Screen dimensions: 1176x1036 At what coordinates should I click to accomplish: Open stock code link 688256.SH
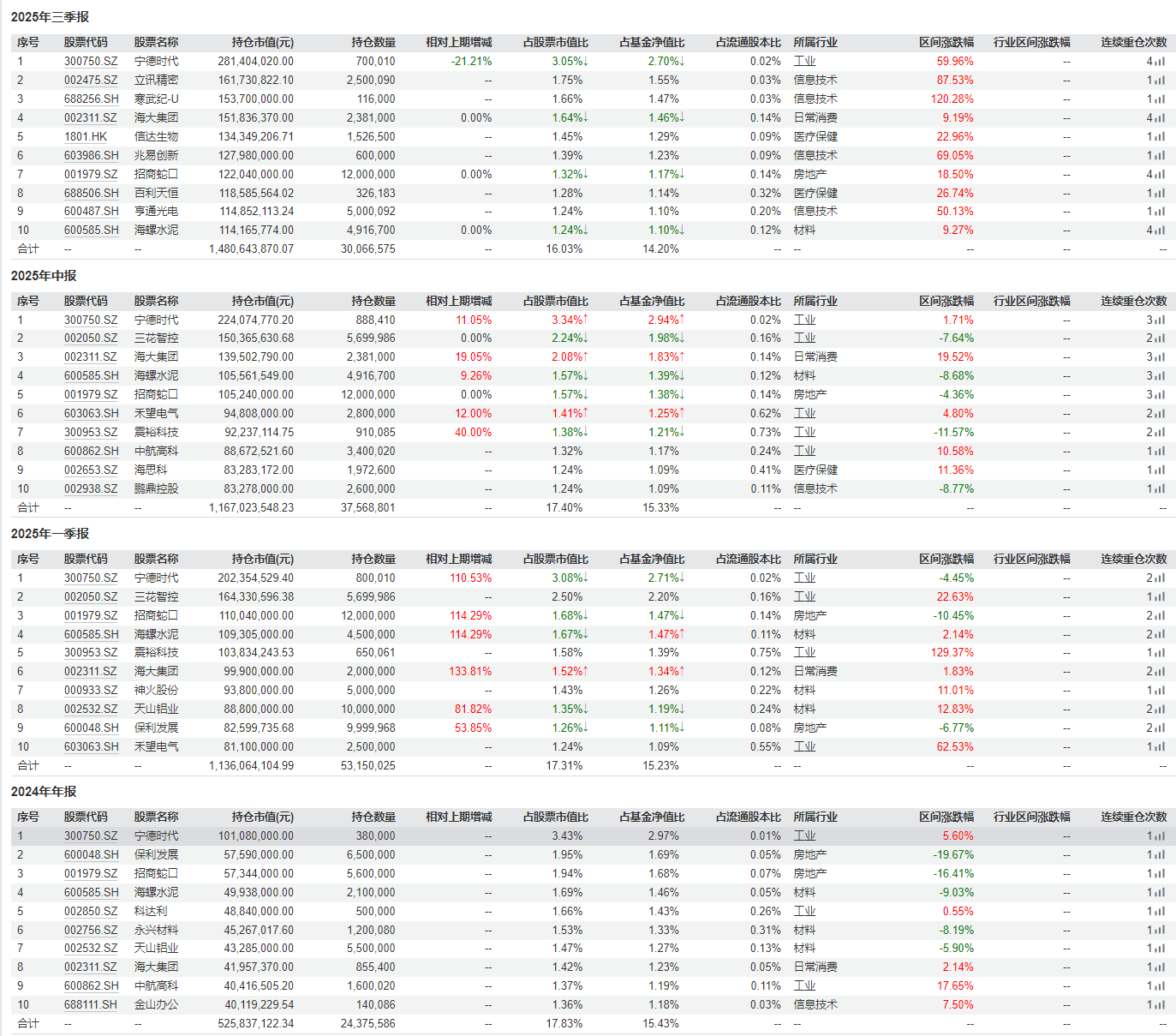[x=91, y=99]
